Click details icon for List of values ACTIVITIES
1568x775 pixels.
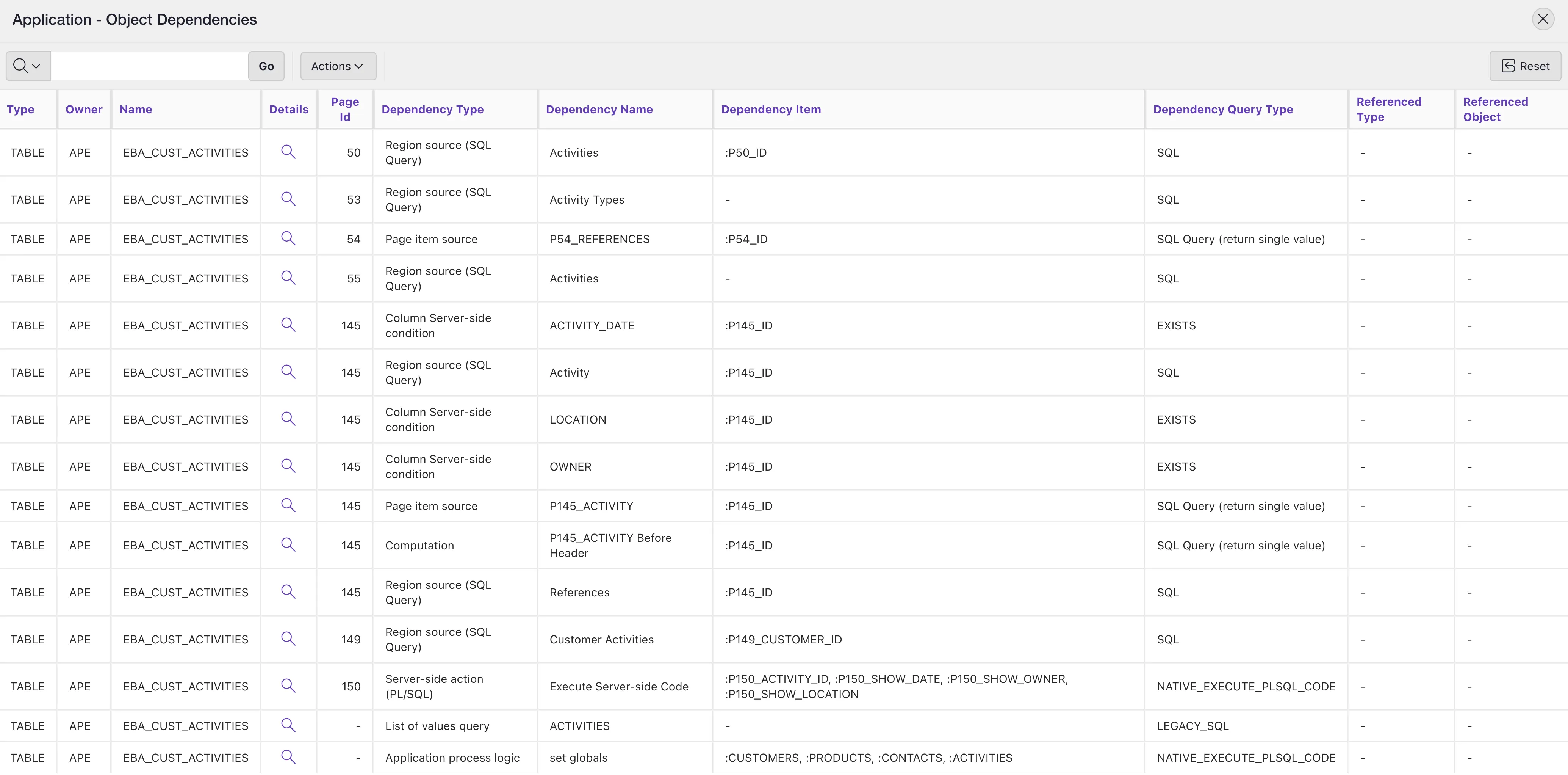[288, 725]
